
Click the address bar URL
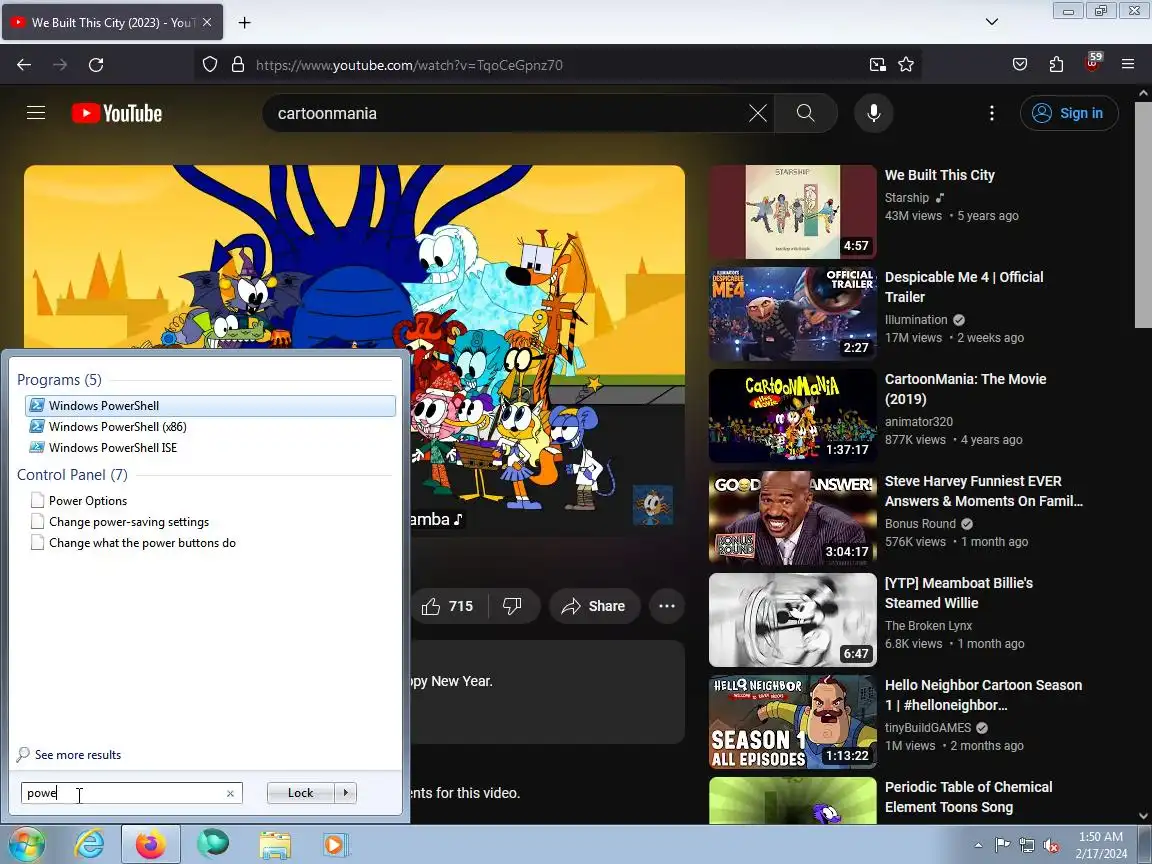pyautogui.click(x=409, y=65)
